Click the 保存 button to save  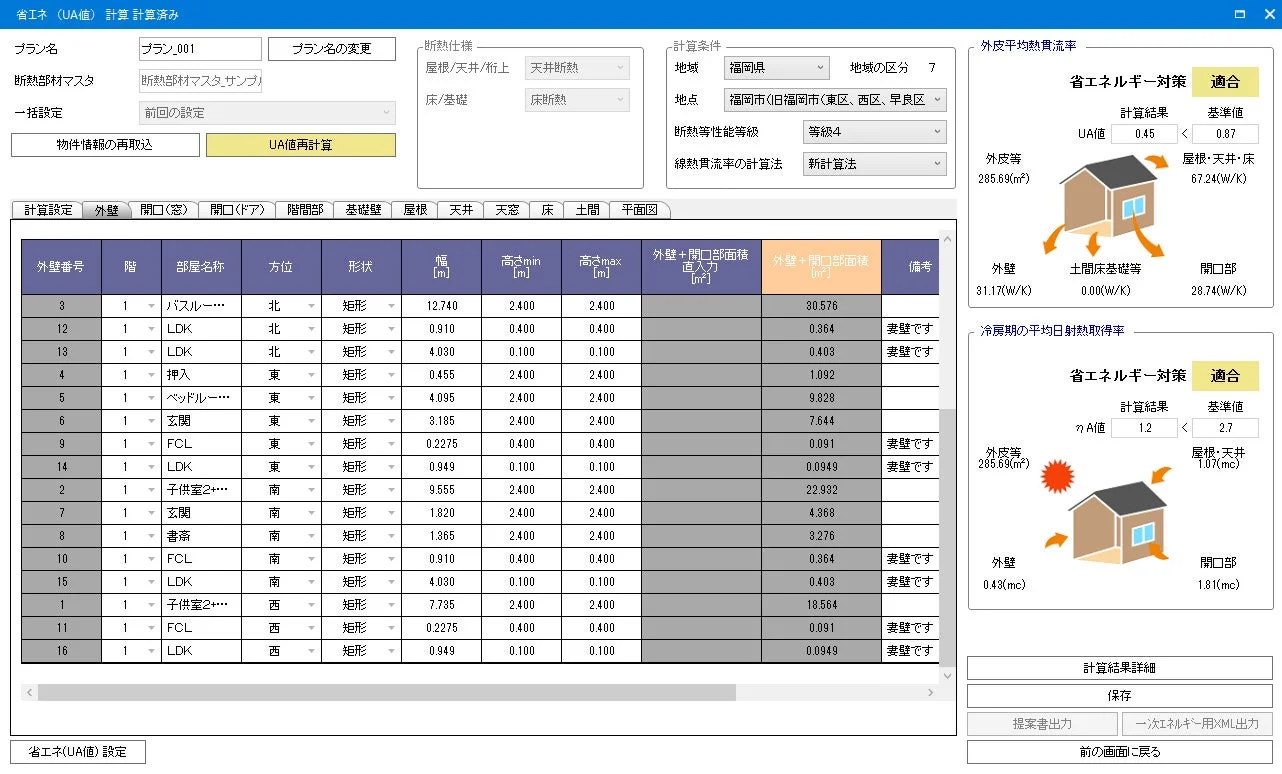coord(1119,695)
